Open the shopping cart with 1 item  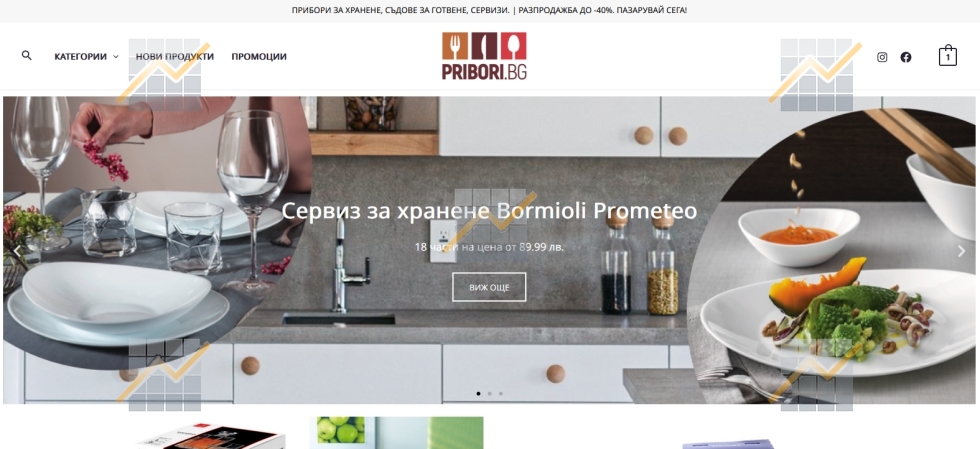[948, 56]
